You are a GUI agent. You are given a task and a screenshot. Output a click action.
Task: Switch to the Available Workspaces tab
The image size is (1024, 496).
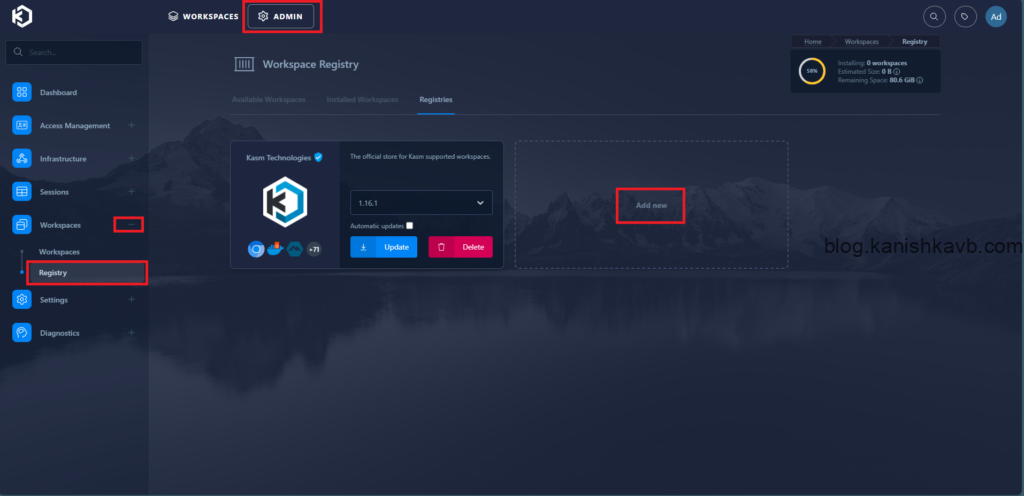[x=268, y=100]
